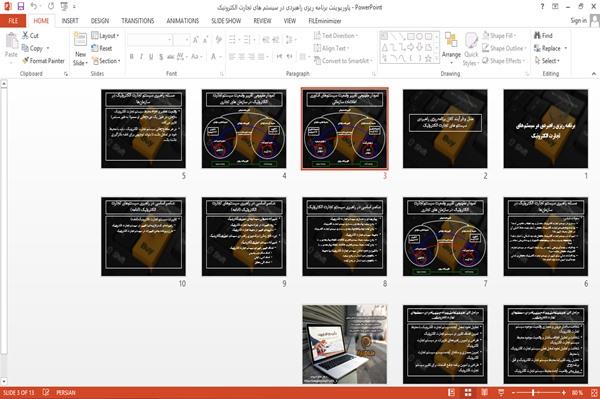Clear all formatting

coord(218,40)
